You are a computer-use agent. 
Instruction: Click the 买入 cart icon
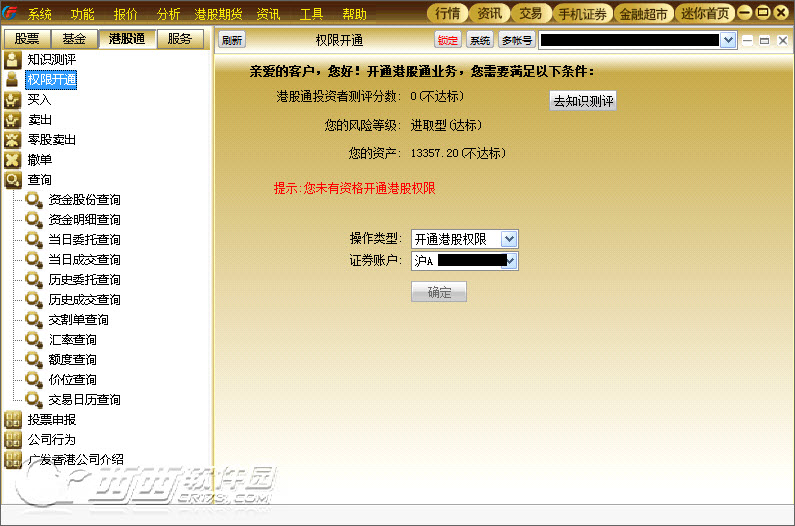[13, 100]
